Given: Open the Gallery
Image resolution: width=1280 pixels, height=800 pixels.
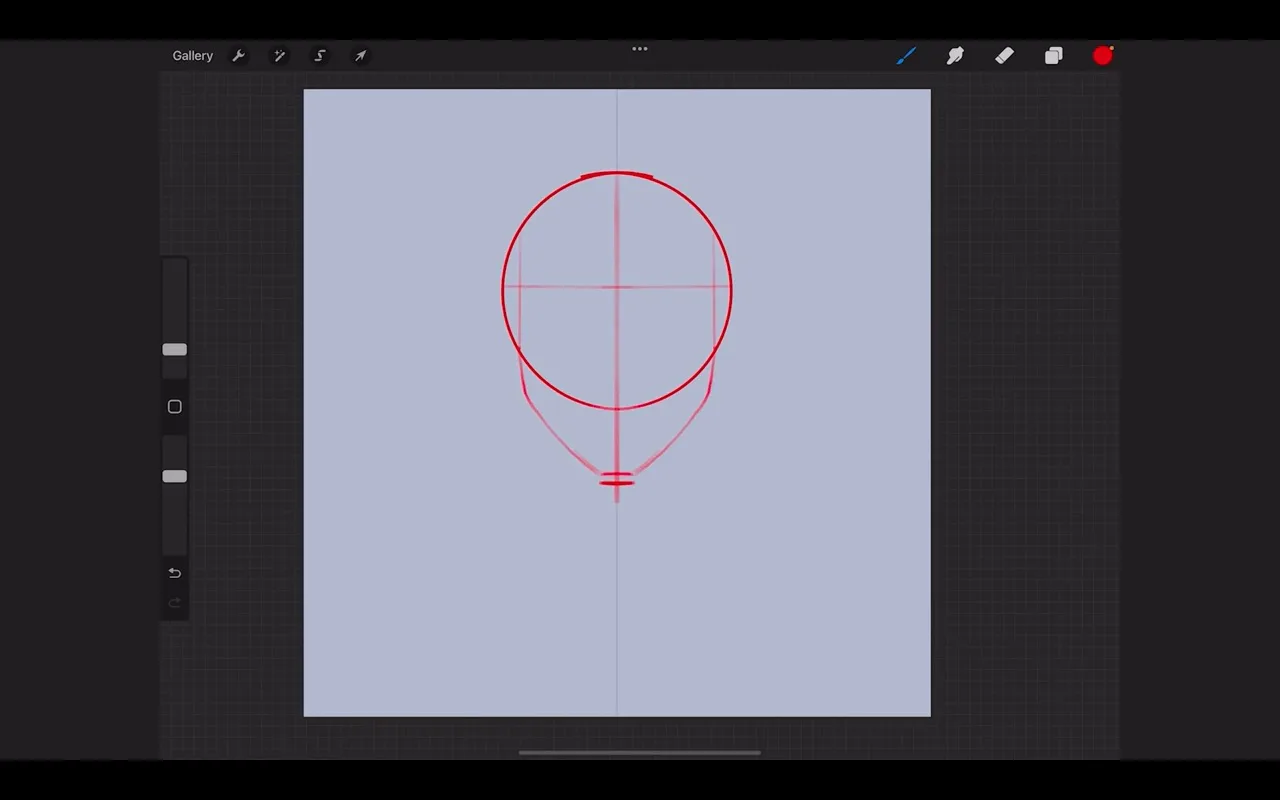Looking at the screenshot, I should click(x=192, y=56).
